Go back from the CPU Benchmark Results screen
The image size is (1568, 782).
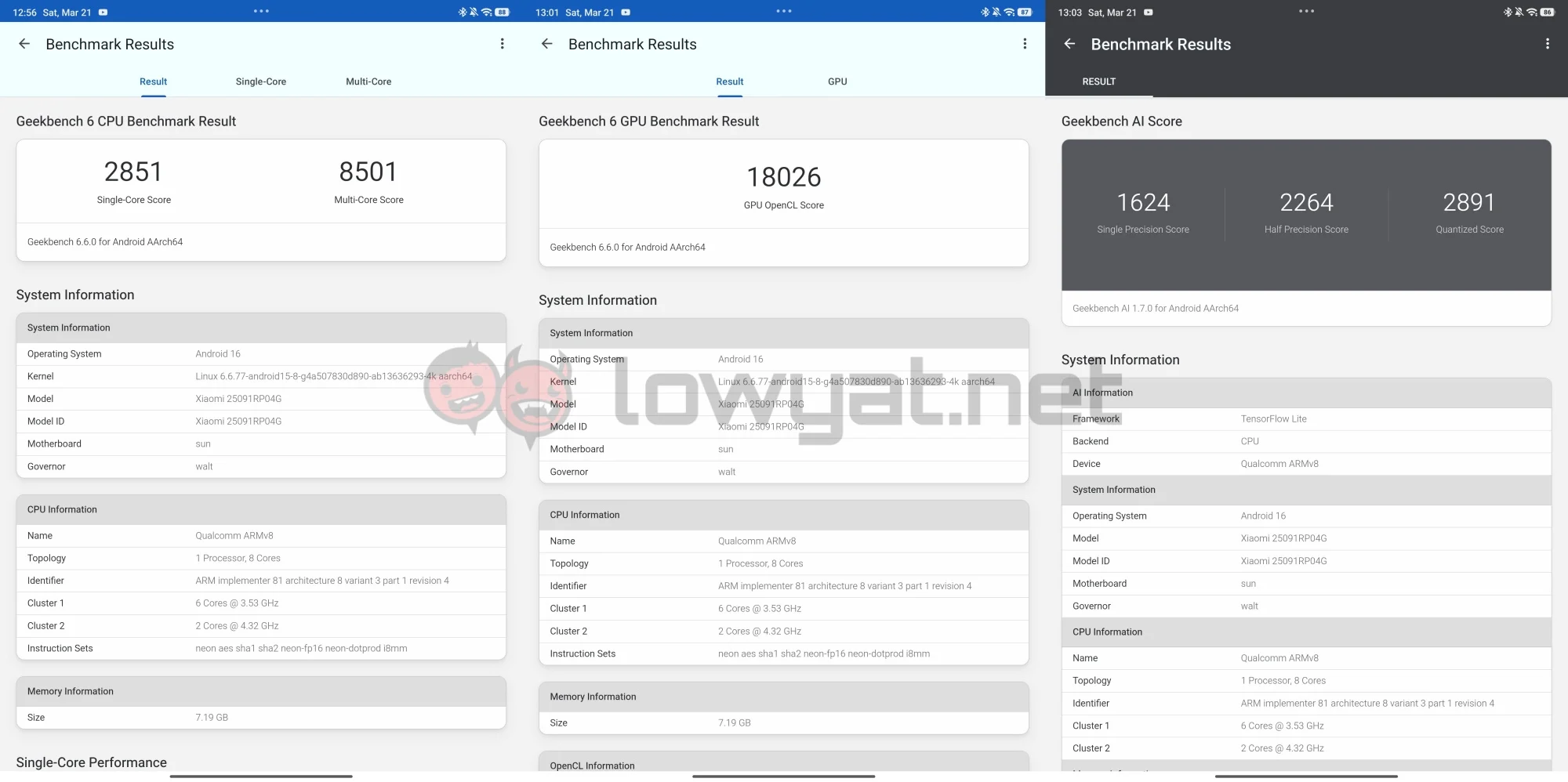pyautogui.click(x=24, y=44)
